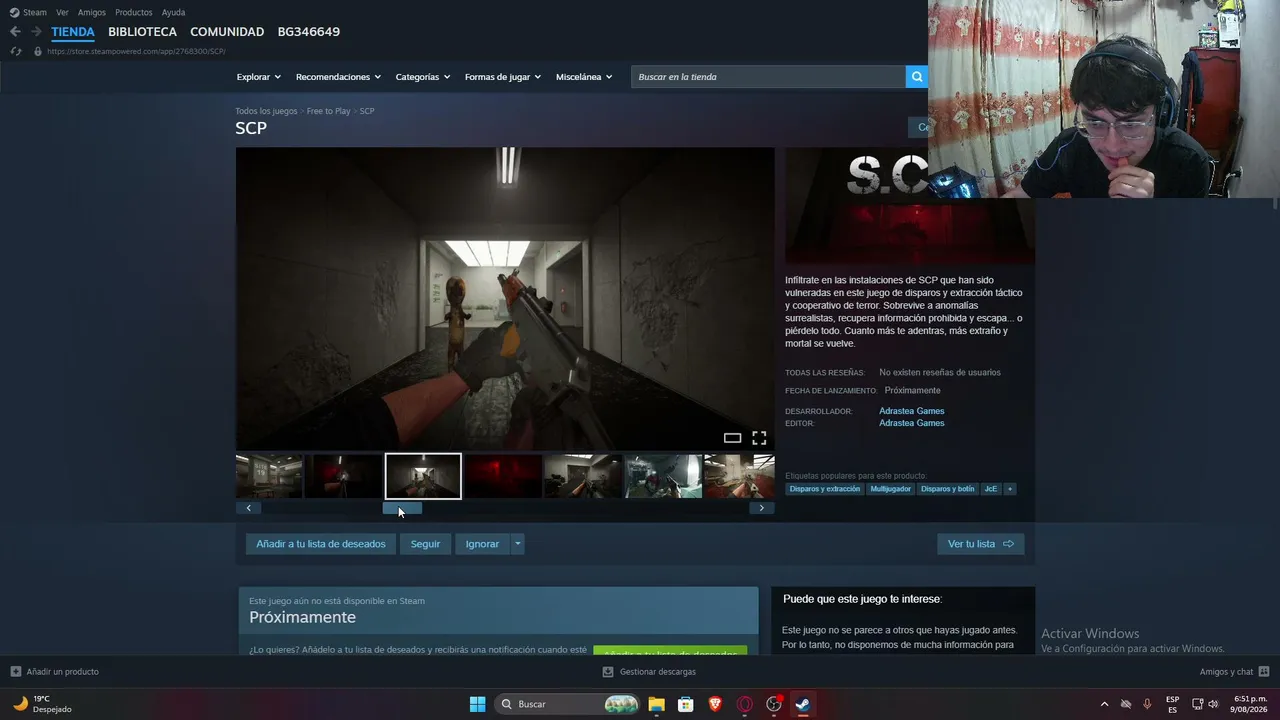The height and width of the screenshot is (720, 1280).
Task: Reload the store page with the refresh icon
Action: tap(15, 51)
